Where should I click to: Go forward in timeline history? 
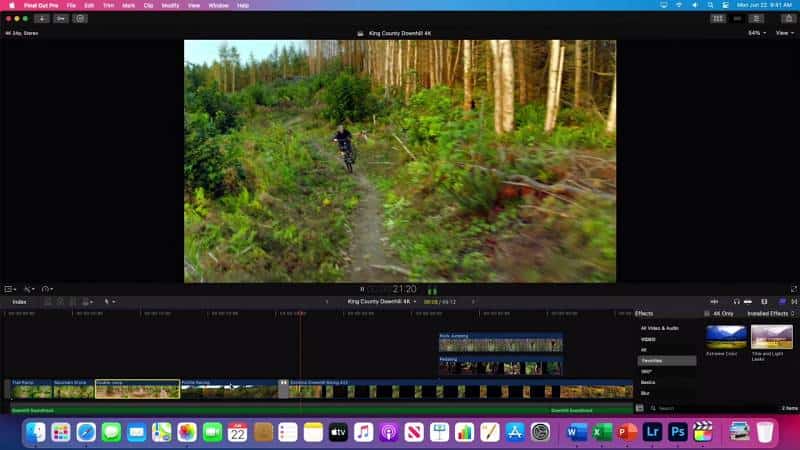pyautogui.click(x=473, y=302)
